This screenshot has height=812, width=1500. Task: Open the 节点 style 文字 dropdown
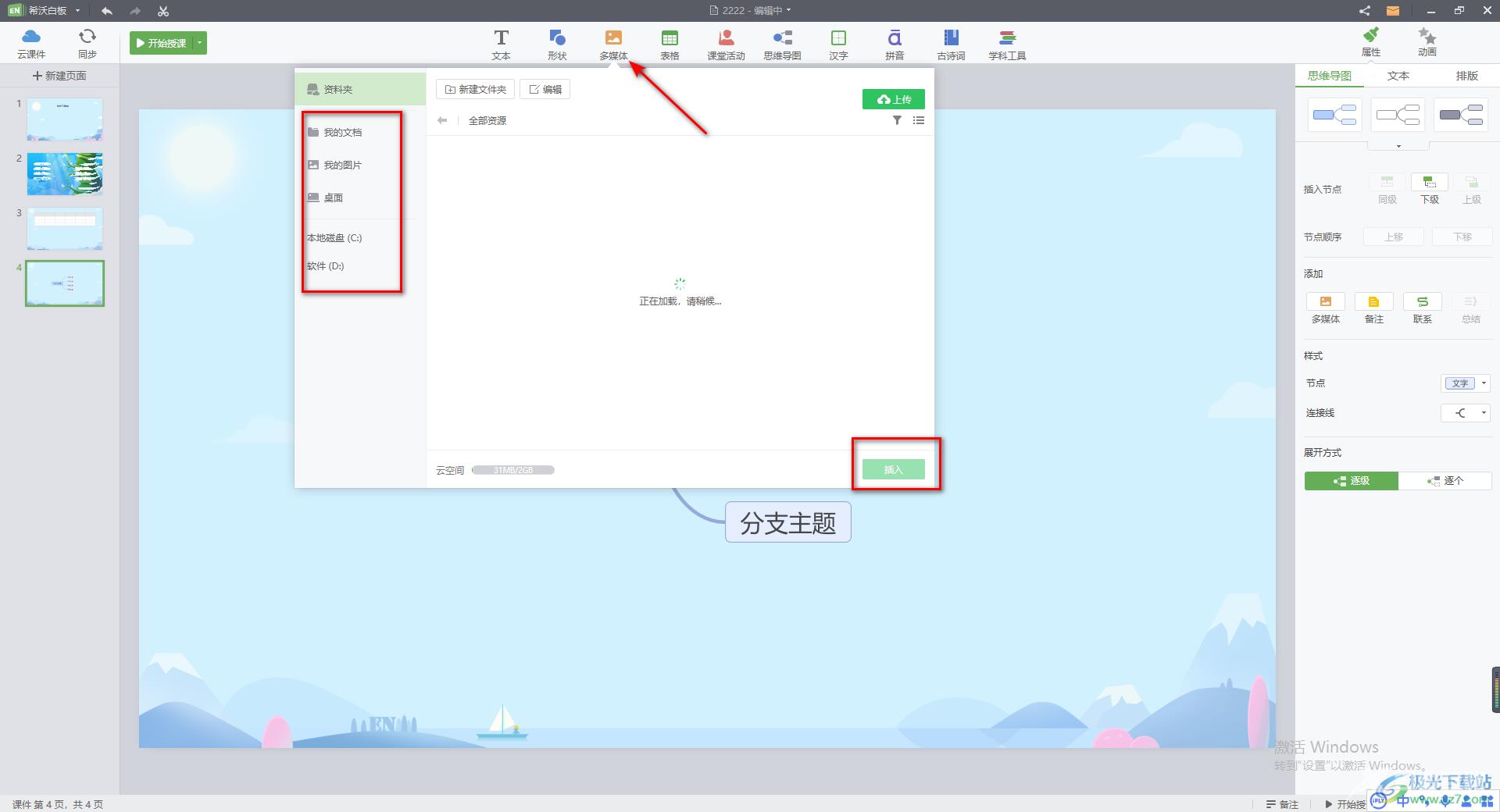tap(1466, 383)
